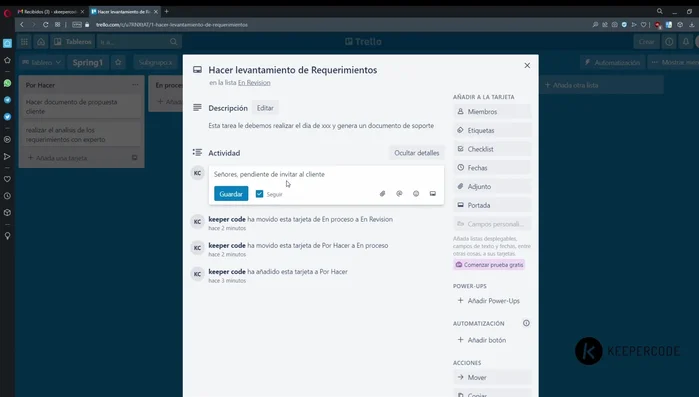699x397 pixels.
Task: Click the Guardar button to save comment
Action: tap(231, 194)
